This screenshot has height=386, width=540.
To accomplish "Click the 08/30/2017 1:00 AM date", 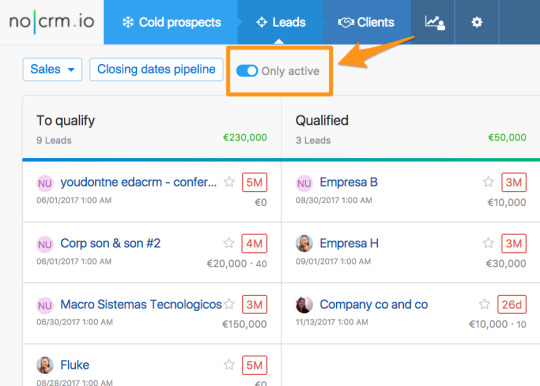I will coord(334,200).
